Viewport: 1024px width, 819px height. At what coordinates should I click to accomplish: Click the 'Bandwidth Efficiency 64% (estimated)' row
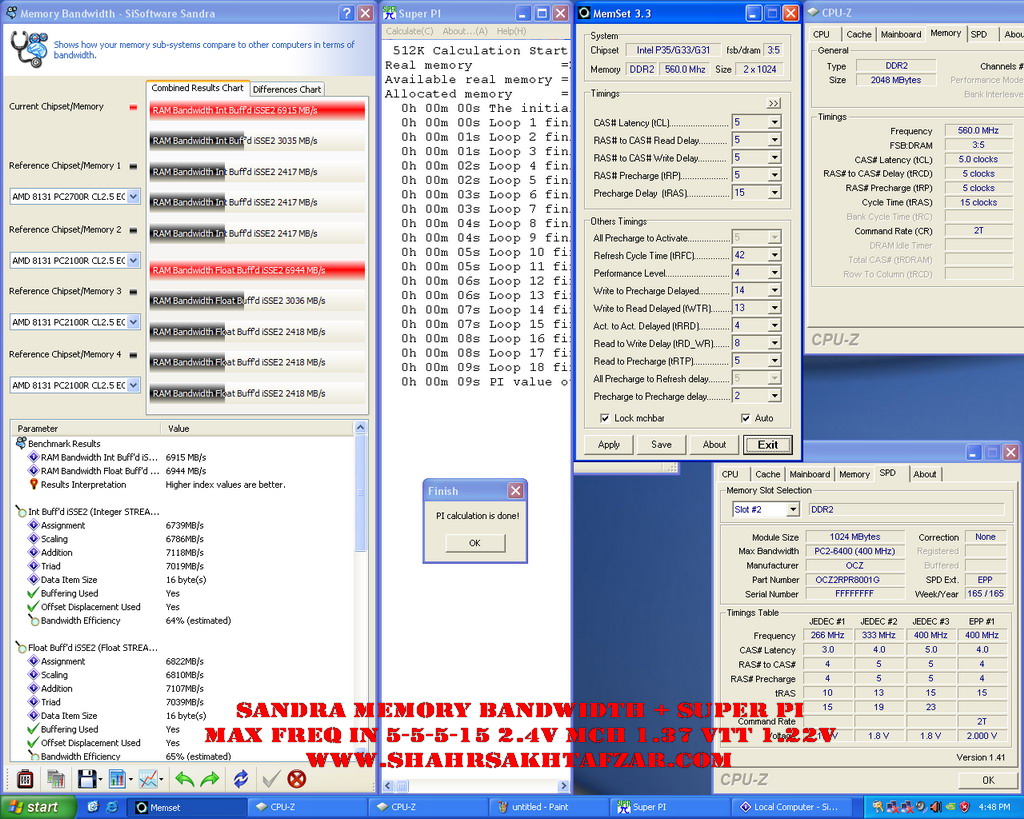pyautogui.click(x=185, y=620)
